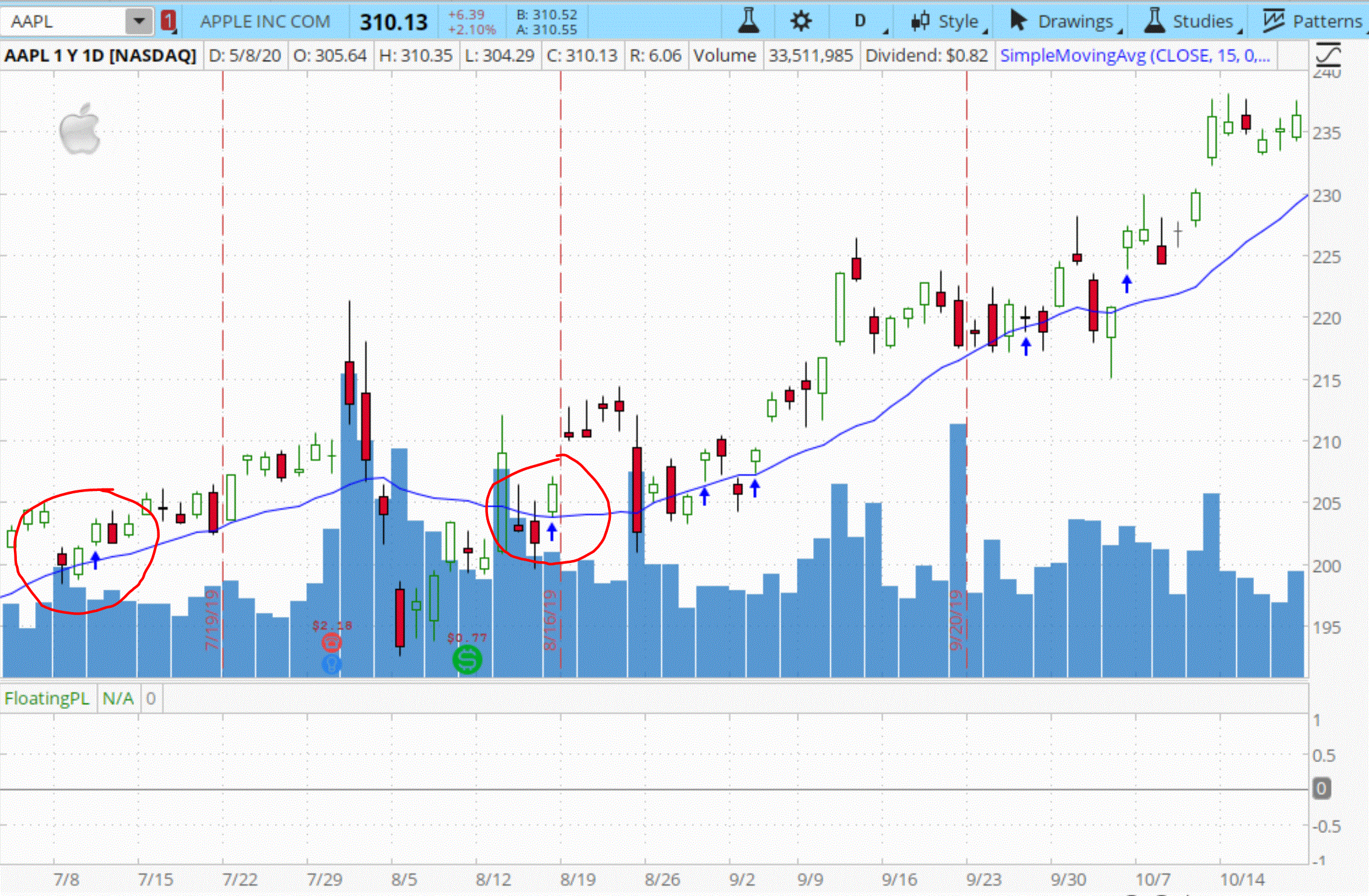Image resolution: width=1369 pixels, height=896 pixels.
Task: Click the 225 price axis label
Action: click(x=1327, y=257)
